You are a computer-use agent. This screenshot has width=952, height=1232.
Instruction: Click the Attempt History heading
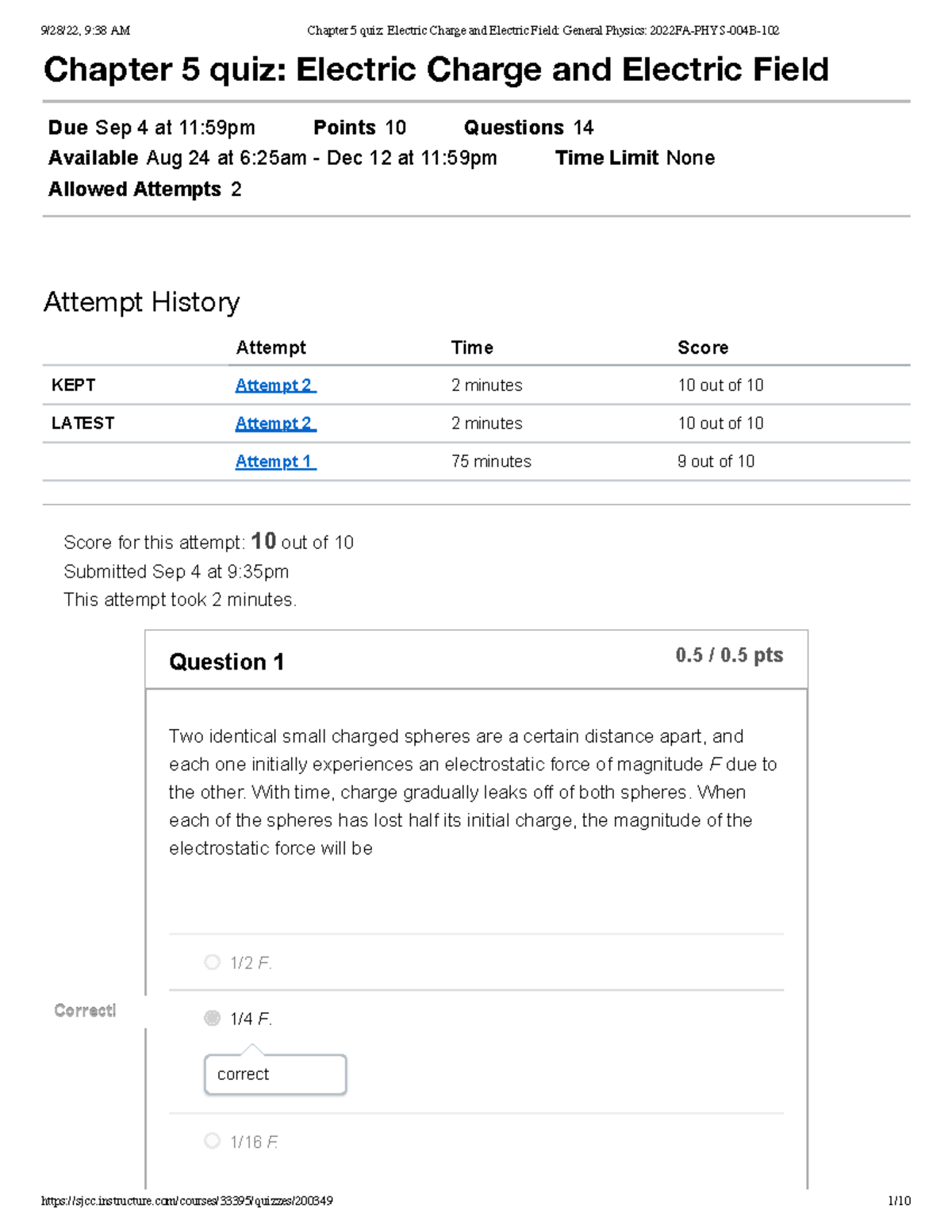tap(141, 302)
